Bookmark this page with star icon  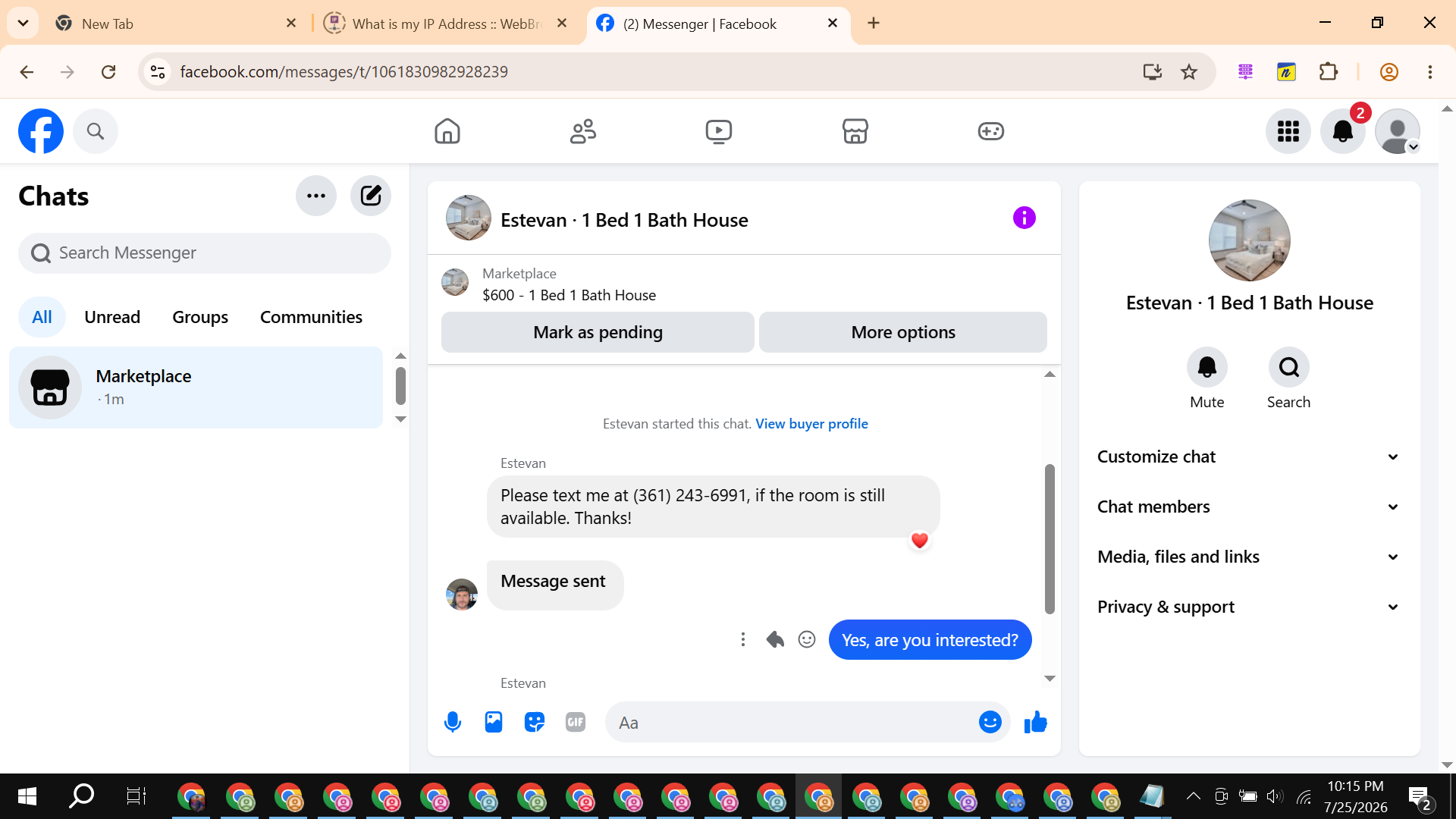point(1189,72)
